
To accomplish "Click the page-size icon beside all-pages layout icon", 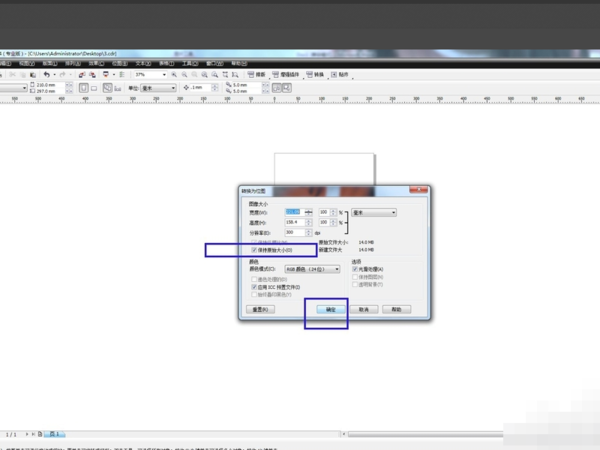I will click(117, 88).
